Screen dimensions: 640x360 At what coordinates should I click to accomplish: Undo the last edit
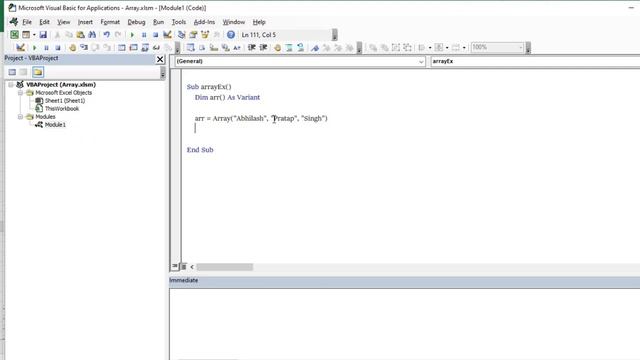[107, 35]
